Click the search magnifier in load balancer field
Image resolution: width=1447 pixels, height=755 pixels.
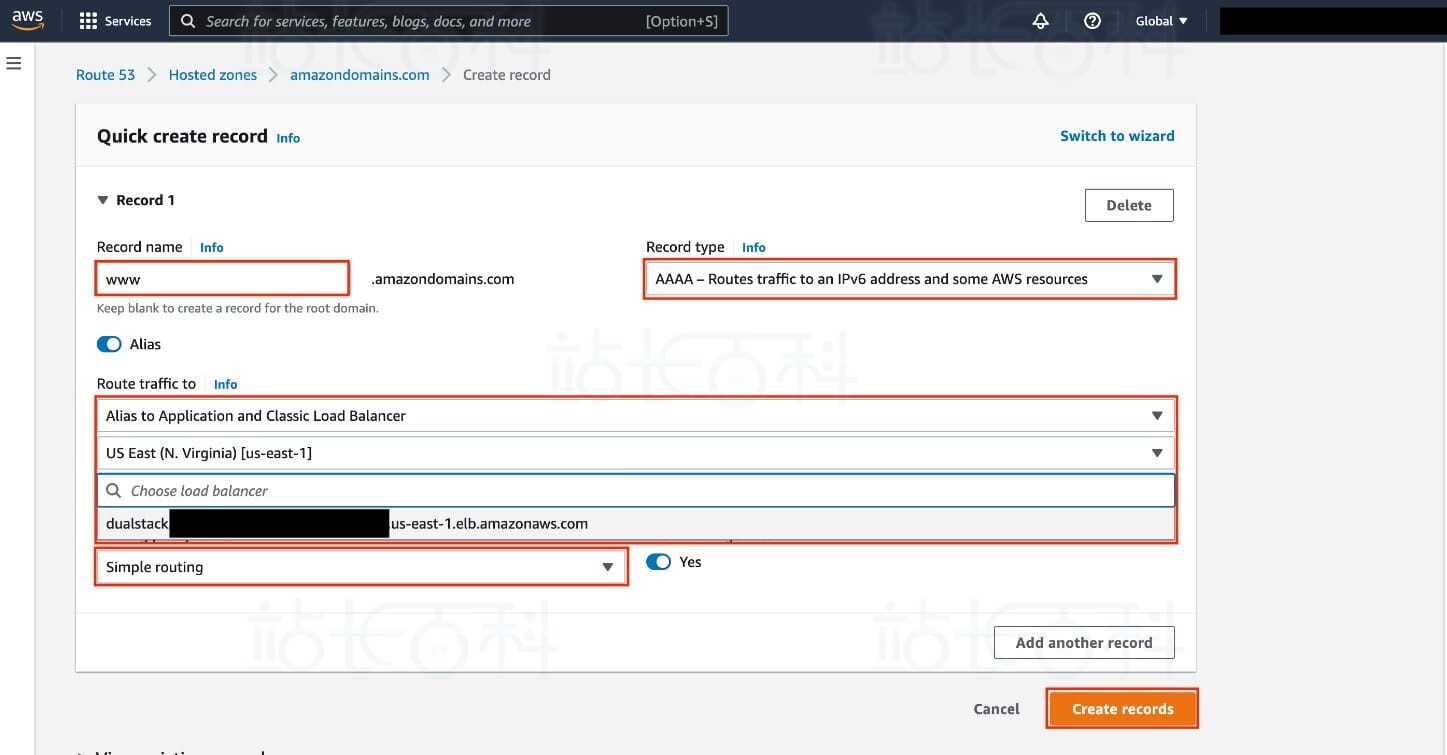point(114,491)
